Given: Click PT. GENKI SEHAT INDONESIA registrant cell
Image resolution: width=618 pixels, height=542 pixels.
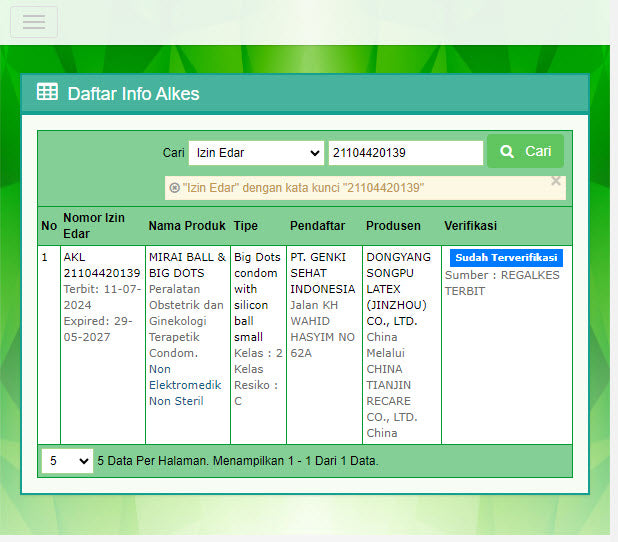Looking at the screenshot, I should 322,273.
